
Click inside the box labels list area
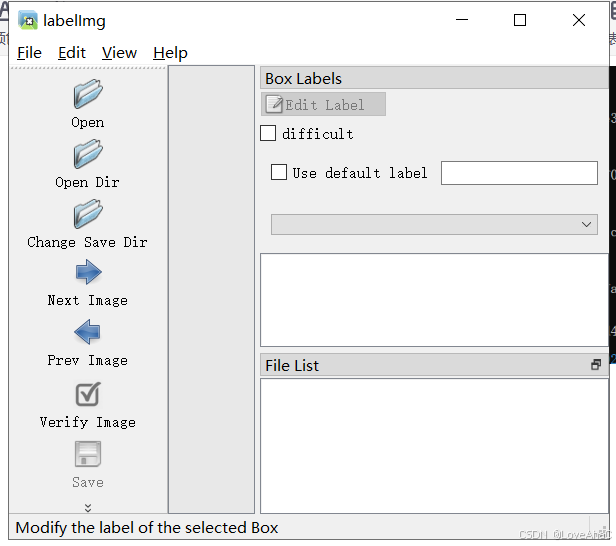(434, 300)
